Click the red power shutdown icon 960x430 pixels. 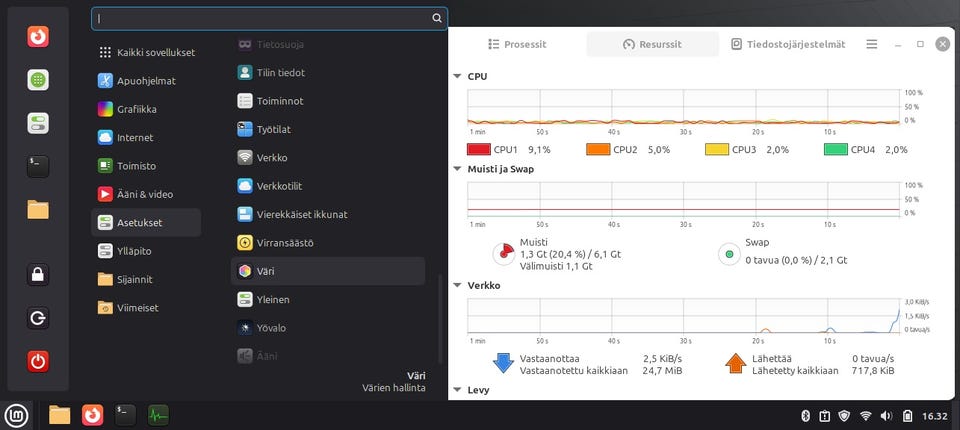pos(38,360)
